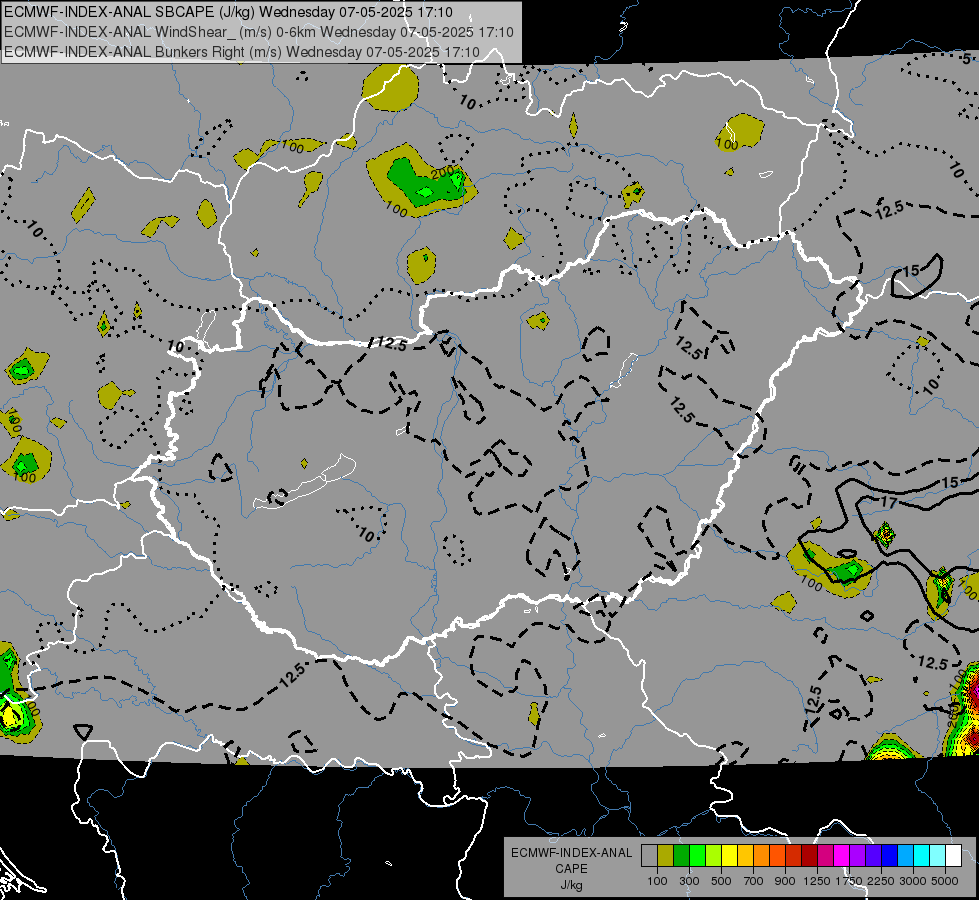Click the 500 legend scale label
979x900 pixels.
(x=721, y=881)
